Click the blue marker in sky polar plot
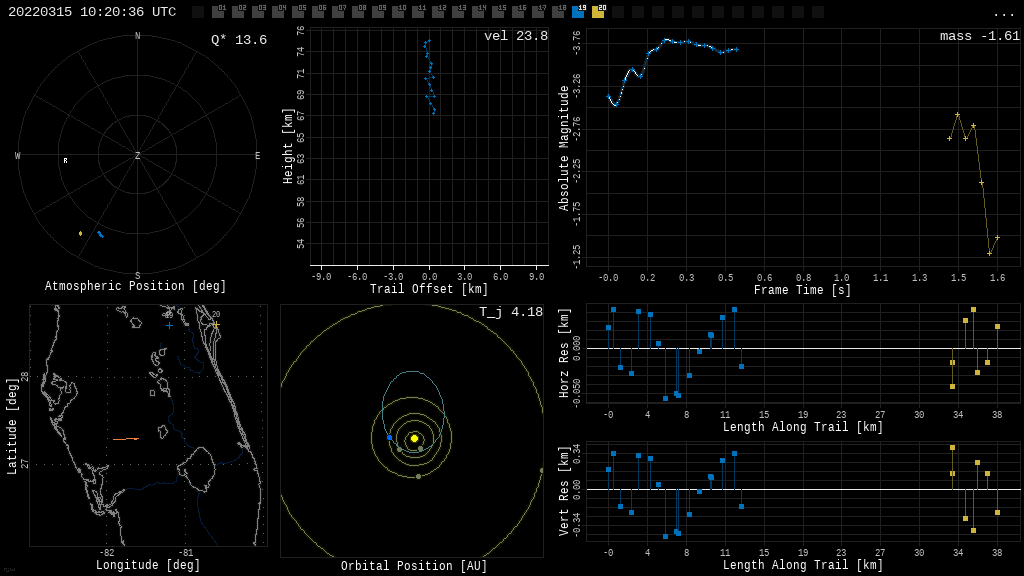Viewport: 1024px width, 576px height. pos(100,234)
